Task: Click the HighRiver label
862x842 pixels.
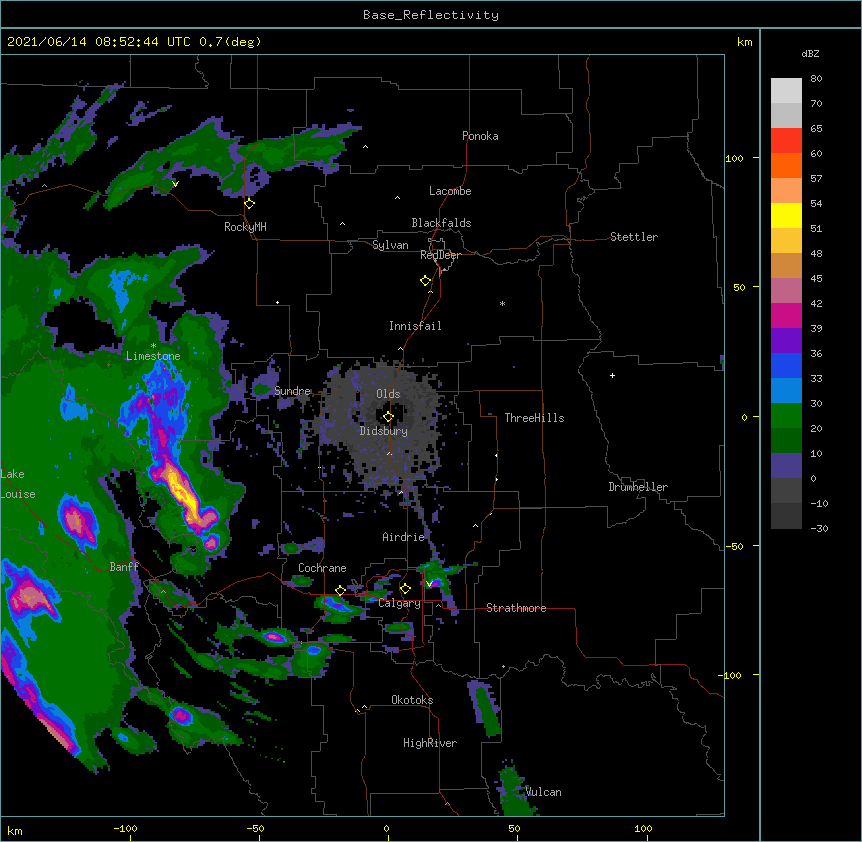Action: pos(430,743)
